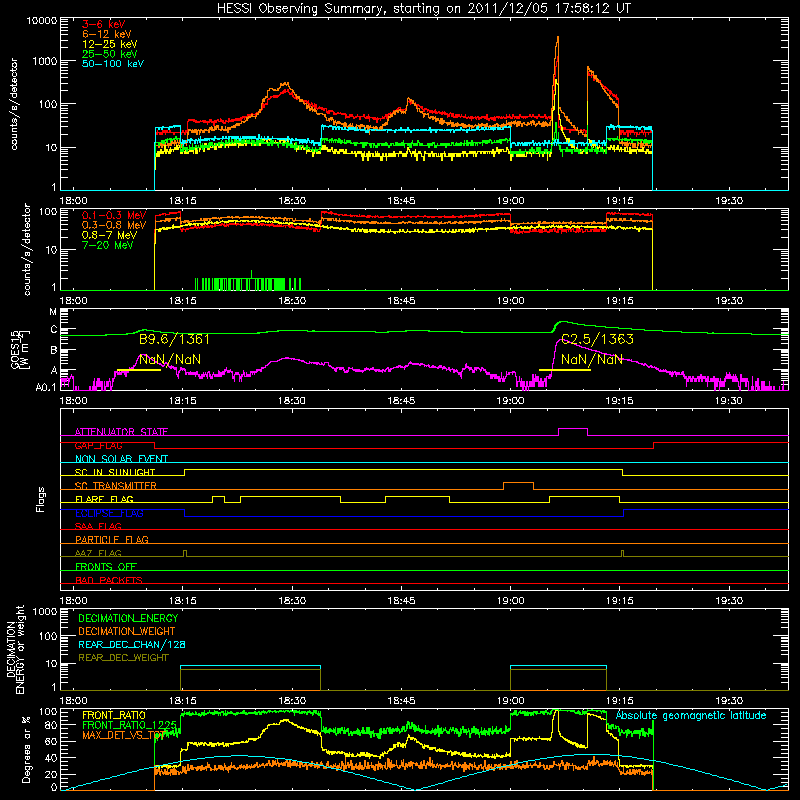Click the cyan decimation block starting at 19:00
Viewport: 800px width, 800px height.
pos(559,666)
